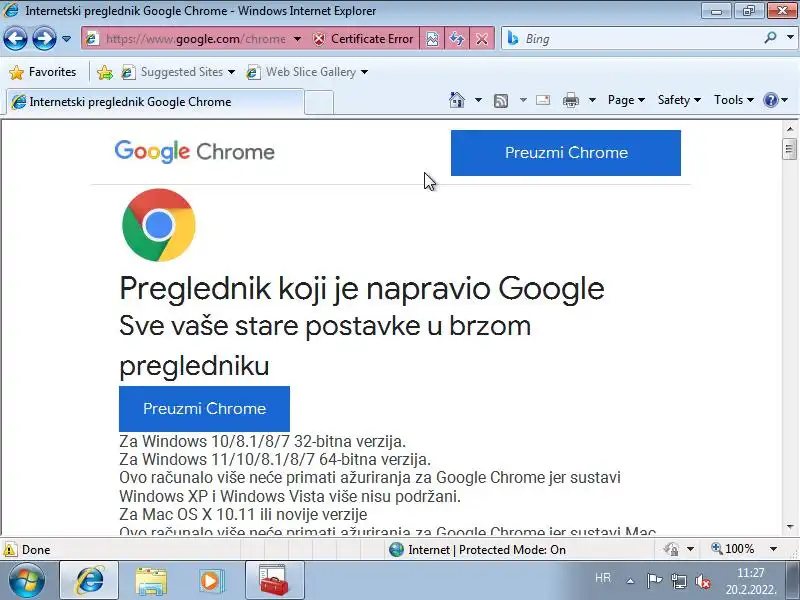Click Internet Protected Mode status zone
This screenshot has width=800, height=600.
pos(477,549)
